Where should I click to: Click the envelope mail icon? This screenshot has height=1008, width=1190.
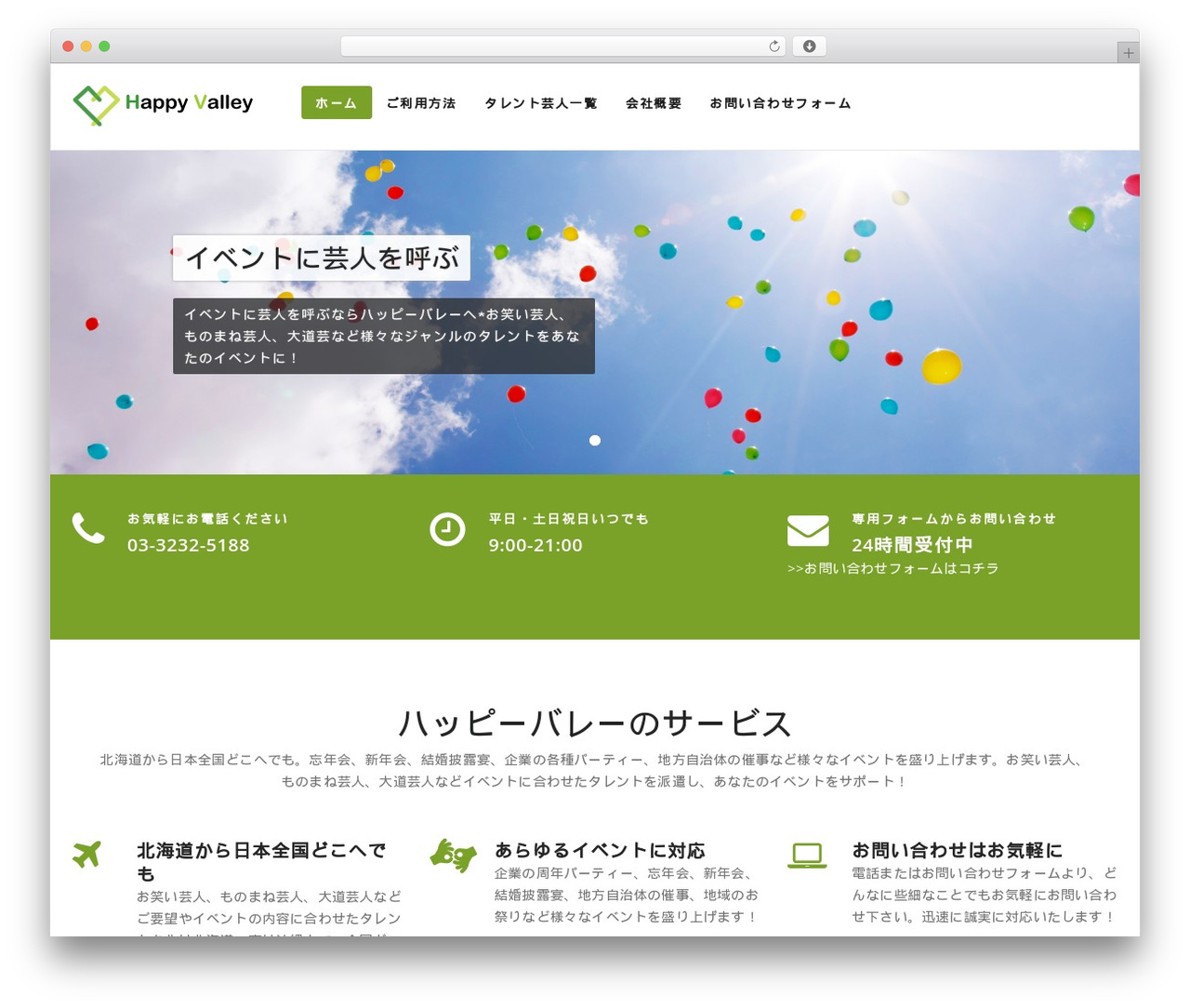[x=808, y=530]
